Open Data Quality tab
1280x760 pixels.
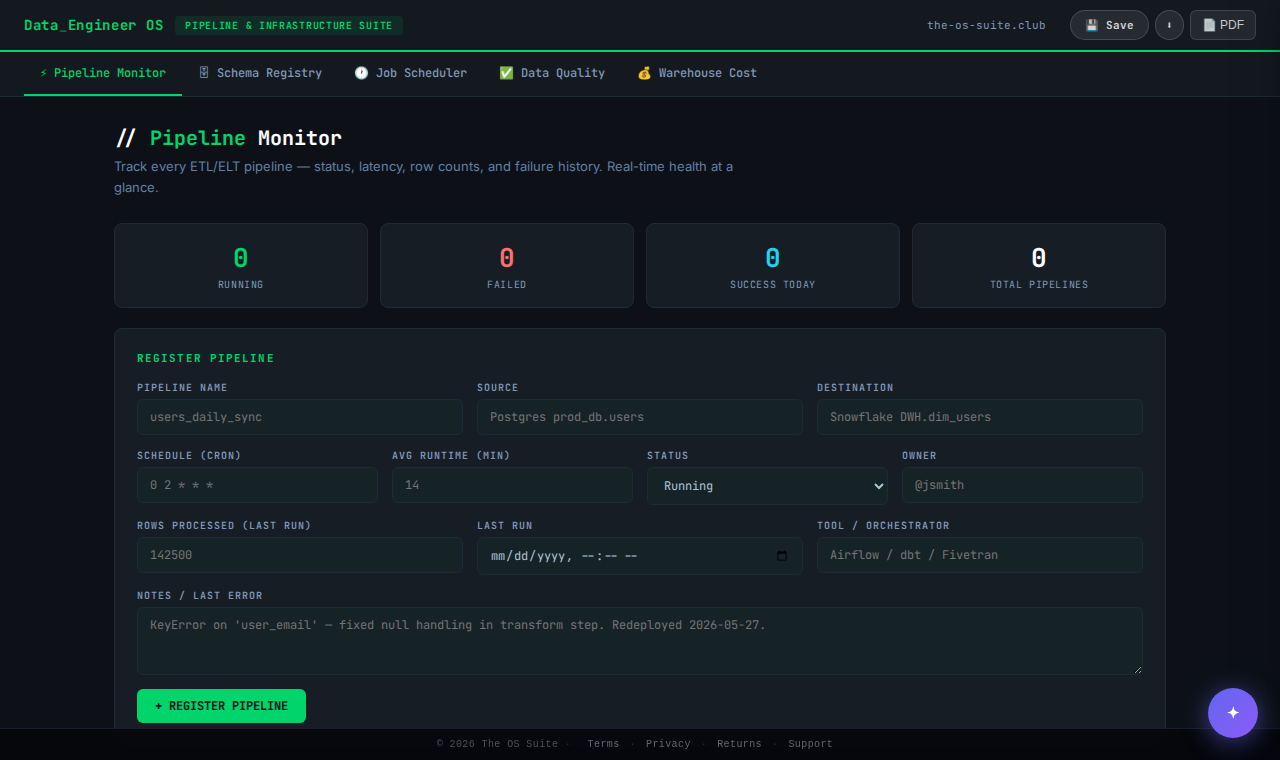click(x=552, y=73)
